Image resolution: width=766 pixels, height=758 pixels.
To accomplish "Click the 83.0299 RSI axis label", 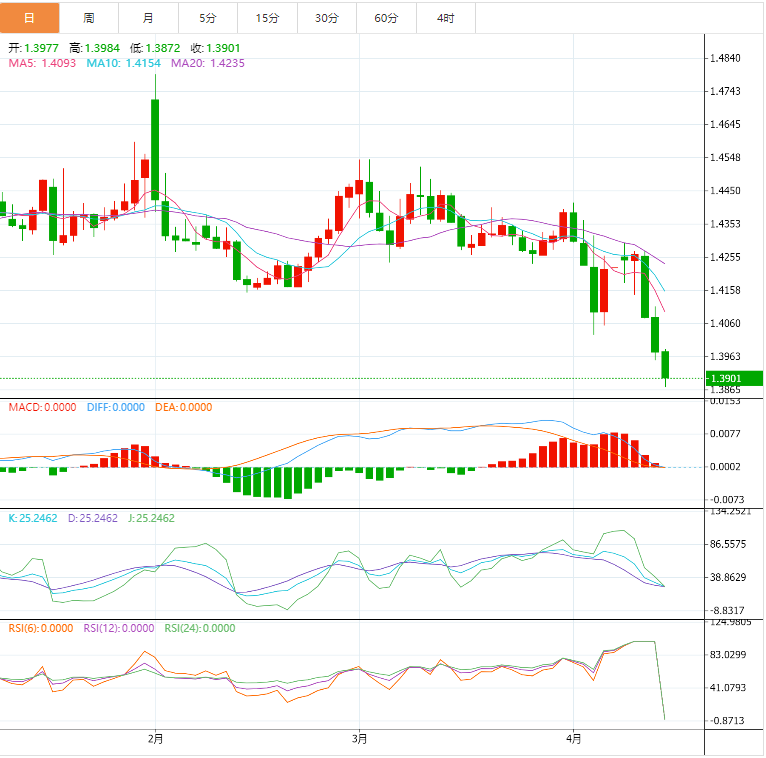I will pyautogui.click(x=728, y=655).
